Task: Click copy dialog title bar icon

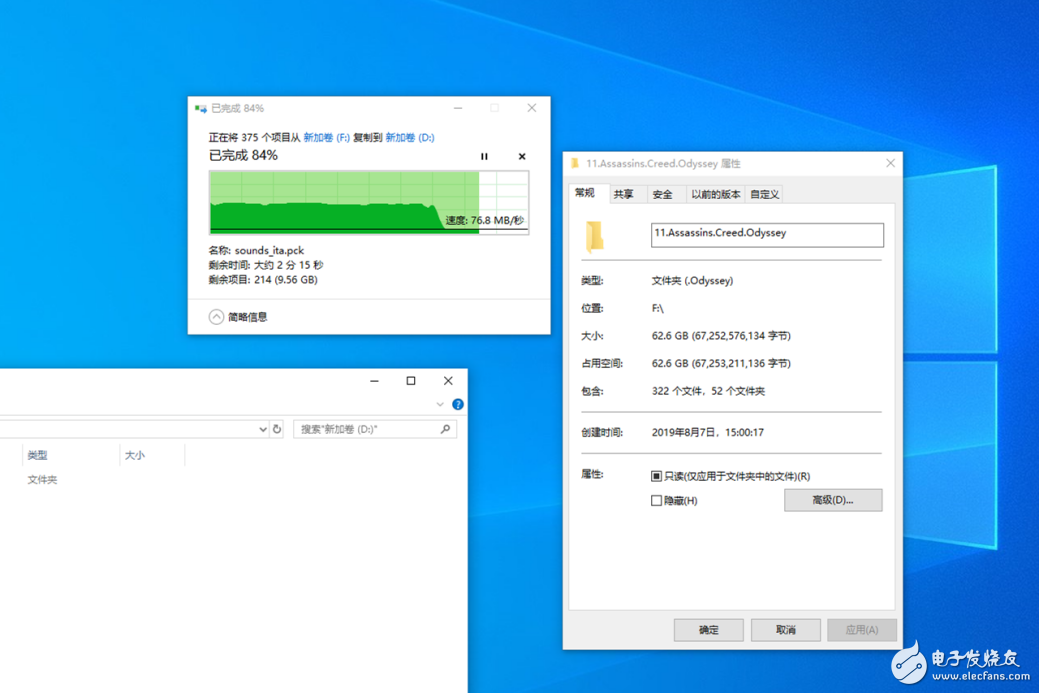Action: click(x=201, y=108)
